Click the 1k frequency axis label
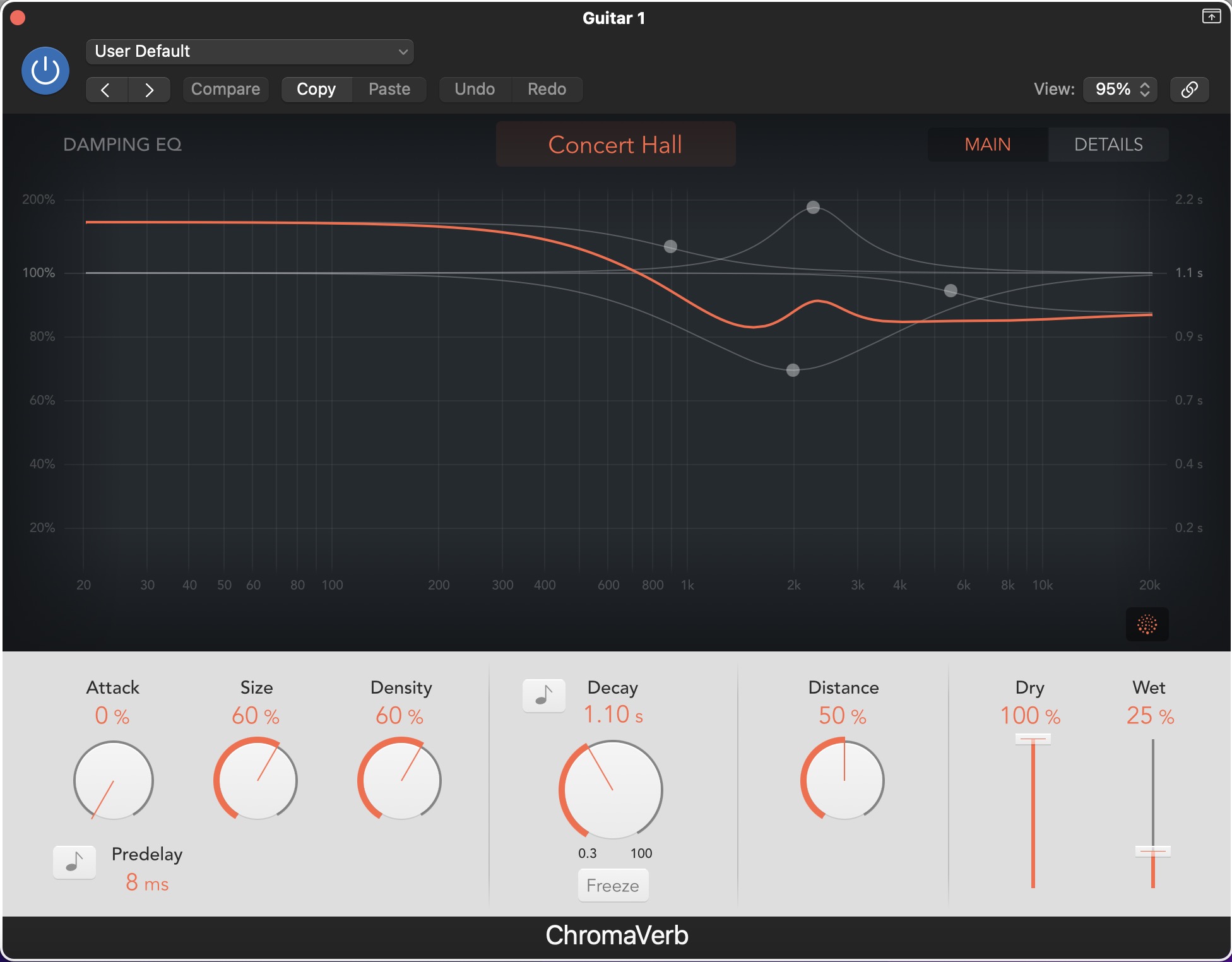1232x962 pixels. pyautogui.click(x=687, y=585)
